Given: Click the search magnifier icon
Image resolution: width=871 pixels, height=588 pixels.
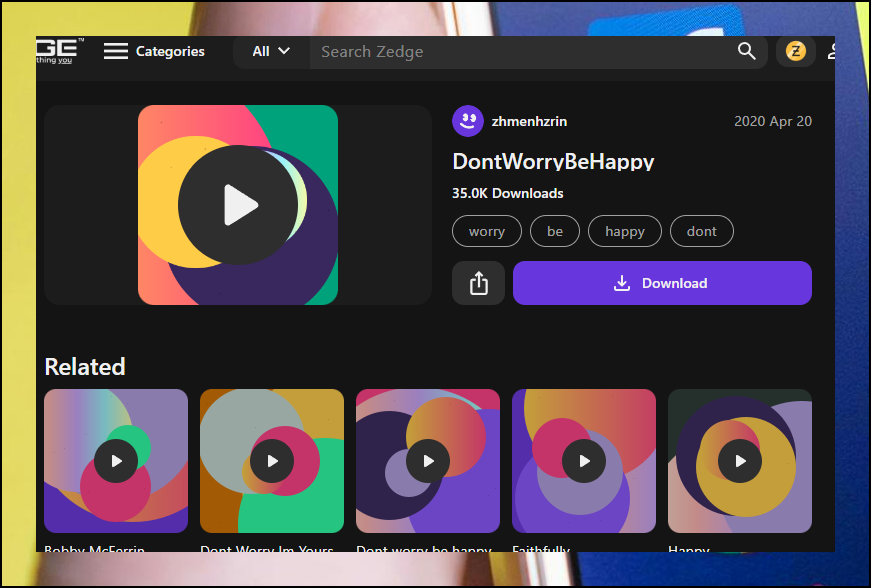Looking at the screenshot, I should pyautogui.click(x=747, y=51).
